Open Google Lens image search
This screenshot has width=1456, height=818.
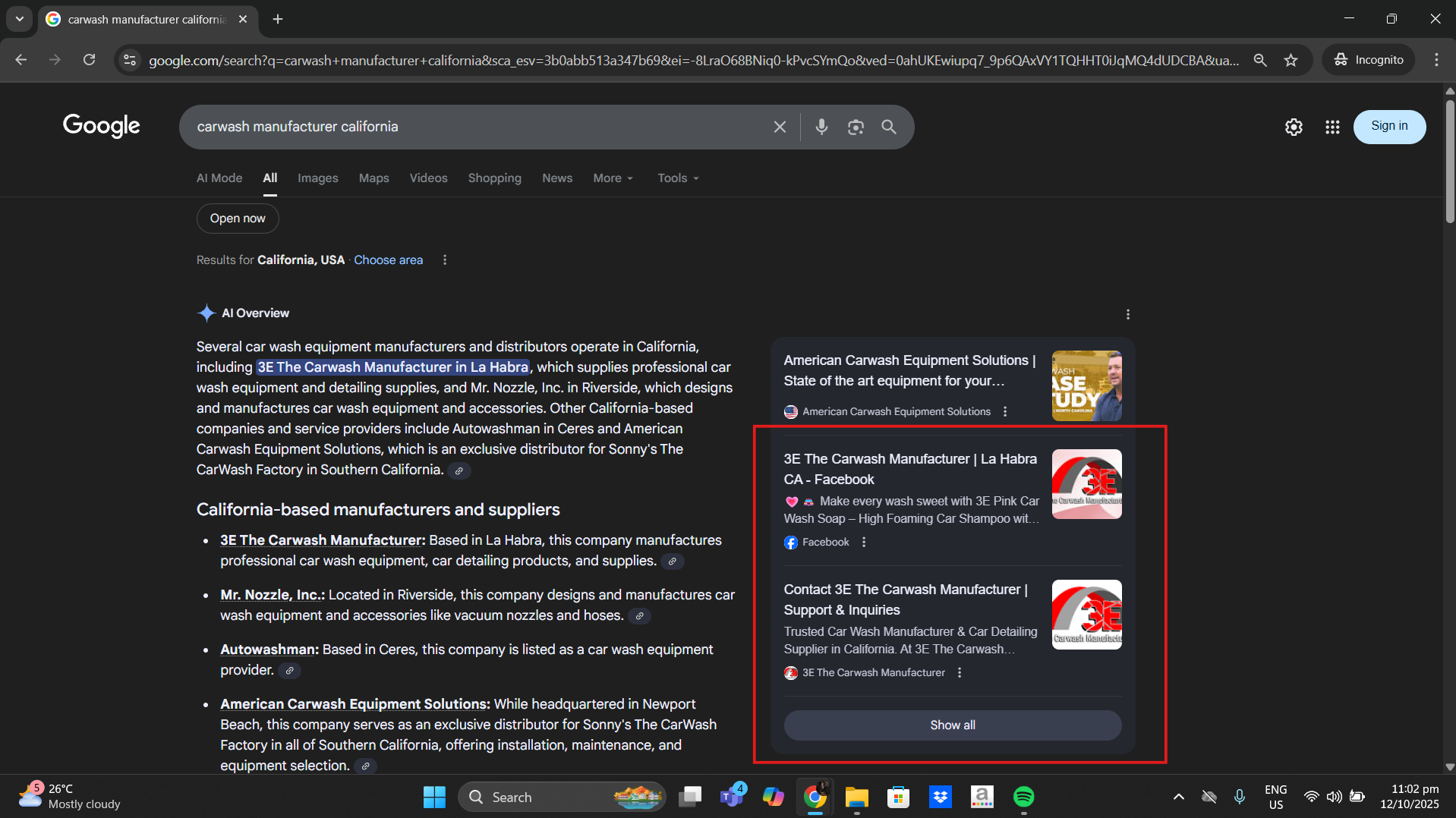(856, 127)
